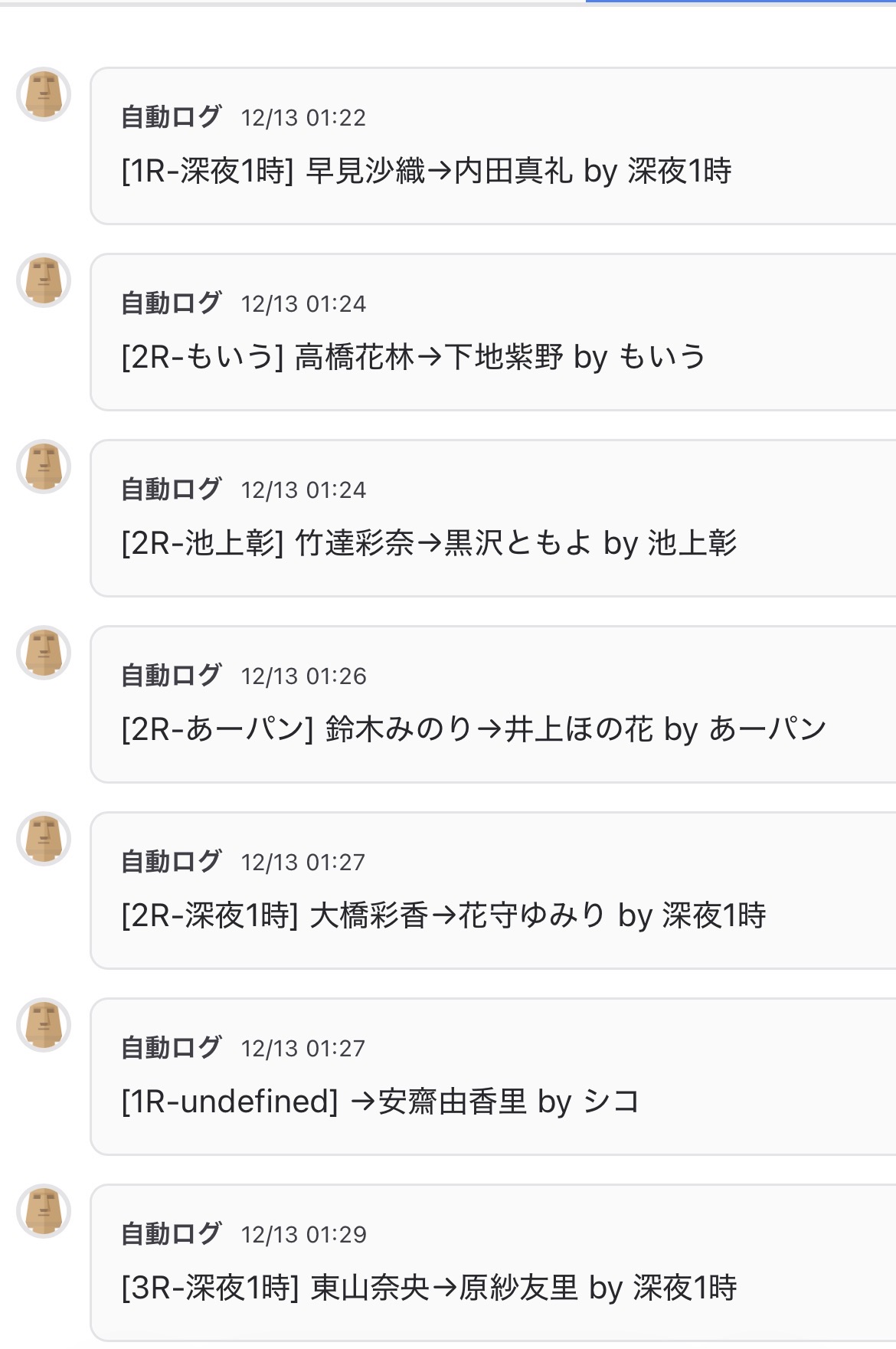Viewport: 896px width, 1349px height.
Task: Click the 12/13 01:29 timestamp
Action: 303,1235
